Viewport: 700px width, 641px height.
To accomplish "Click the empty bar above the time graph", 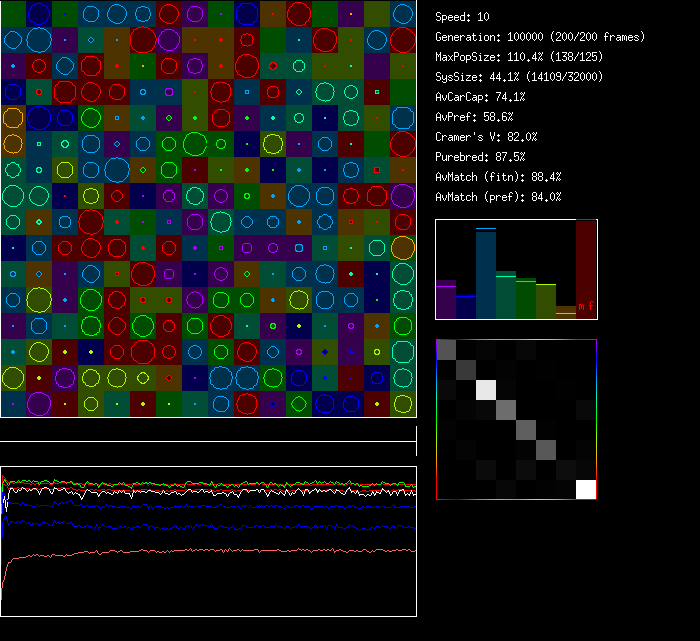I will [x=208, y=430].
